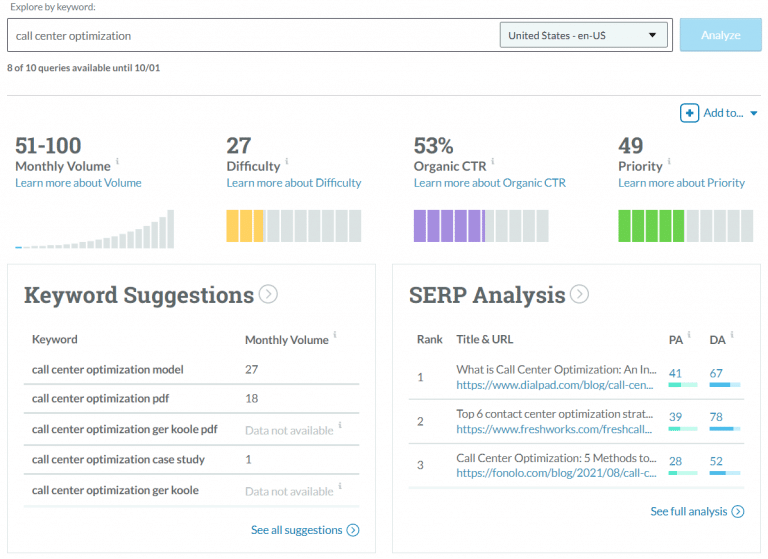
Task: Open Learn more about Volume link
Action: coord(78,183)
